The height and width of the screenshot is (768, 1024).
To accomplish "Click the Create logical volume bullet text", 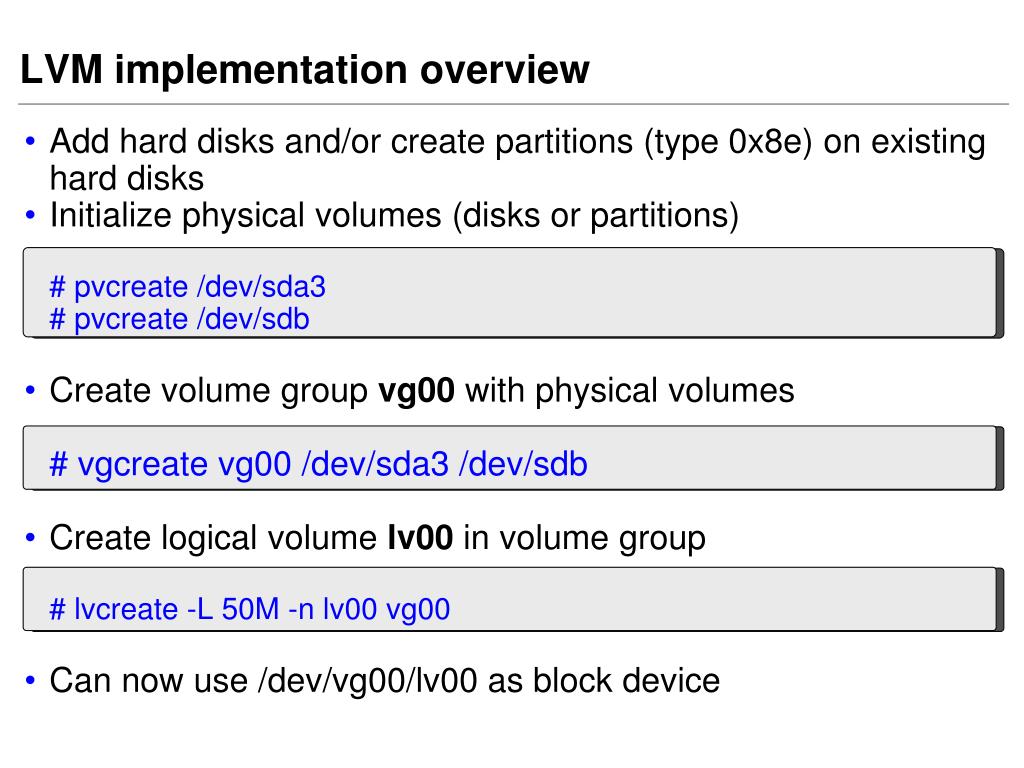I will (377, 538).
